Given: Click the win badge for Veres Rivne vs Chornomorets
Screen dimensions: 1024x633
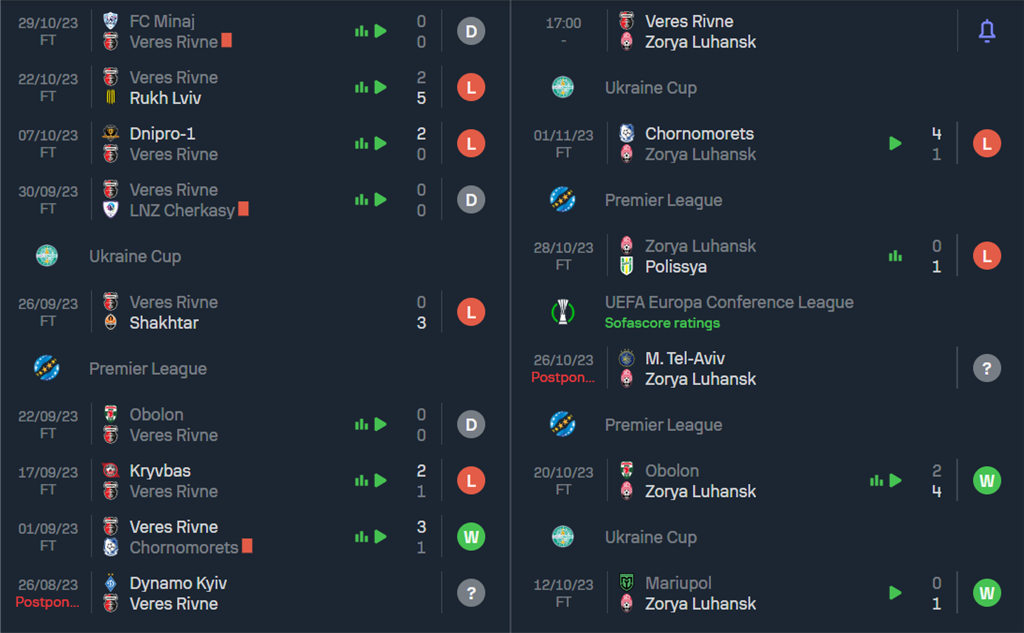Looking at the screenshot, I should pyautogui.click(x=471, y=537).
